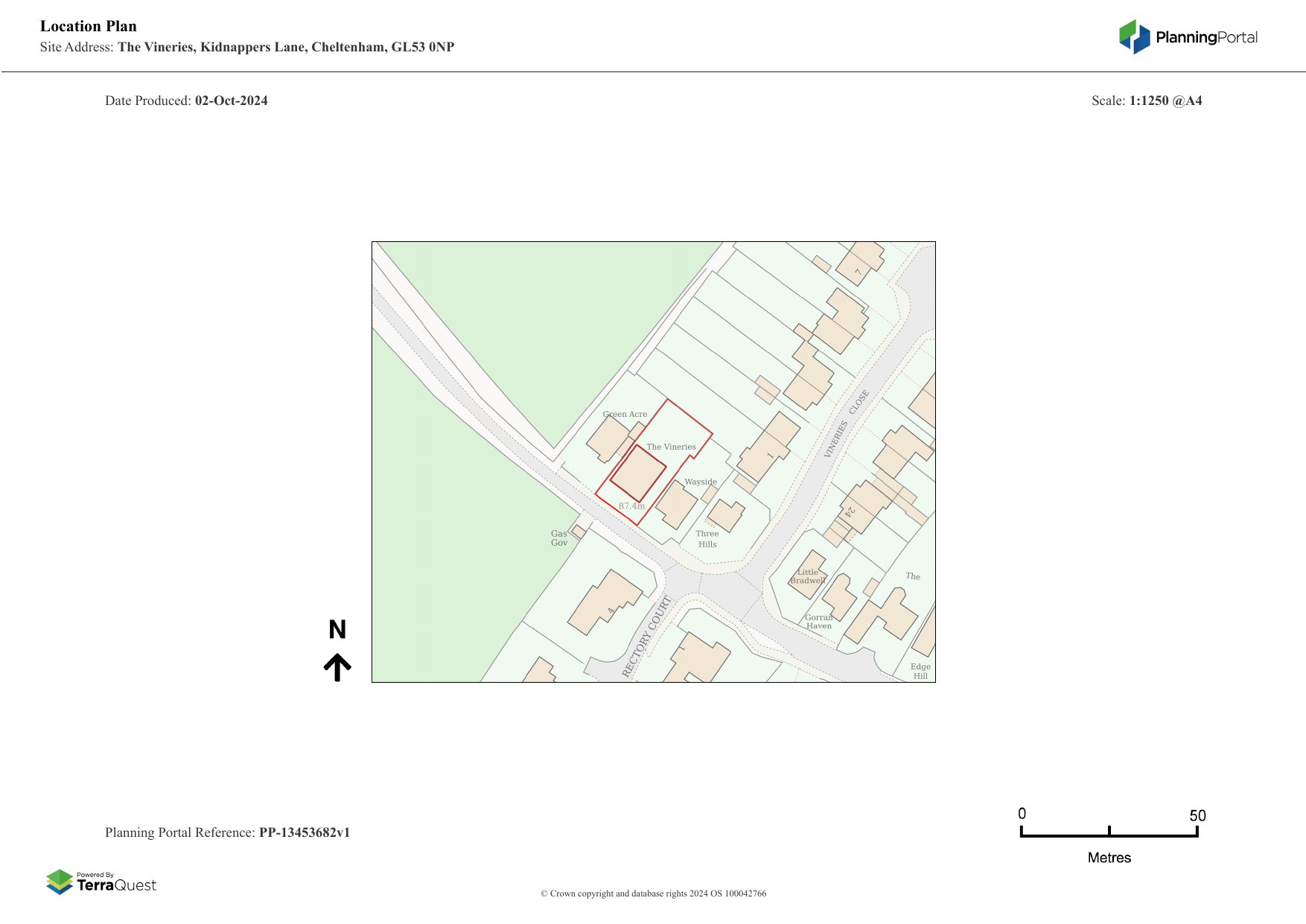1306x924 pixels.
Task: Click the PlanningPortal logo icon
Action: click(1134, 37)
